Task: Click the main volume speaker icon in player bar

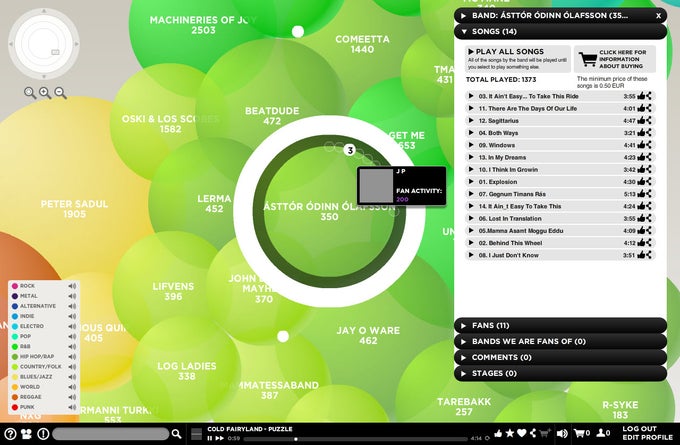Action: pyautogui.click(x=562, y=433)
